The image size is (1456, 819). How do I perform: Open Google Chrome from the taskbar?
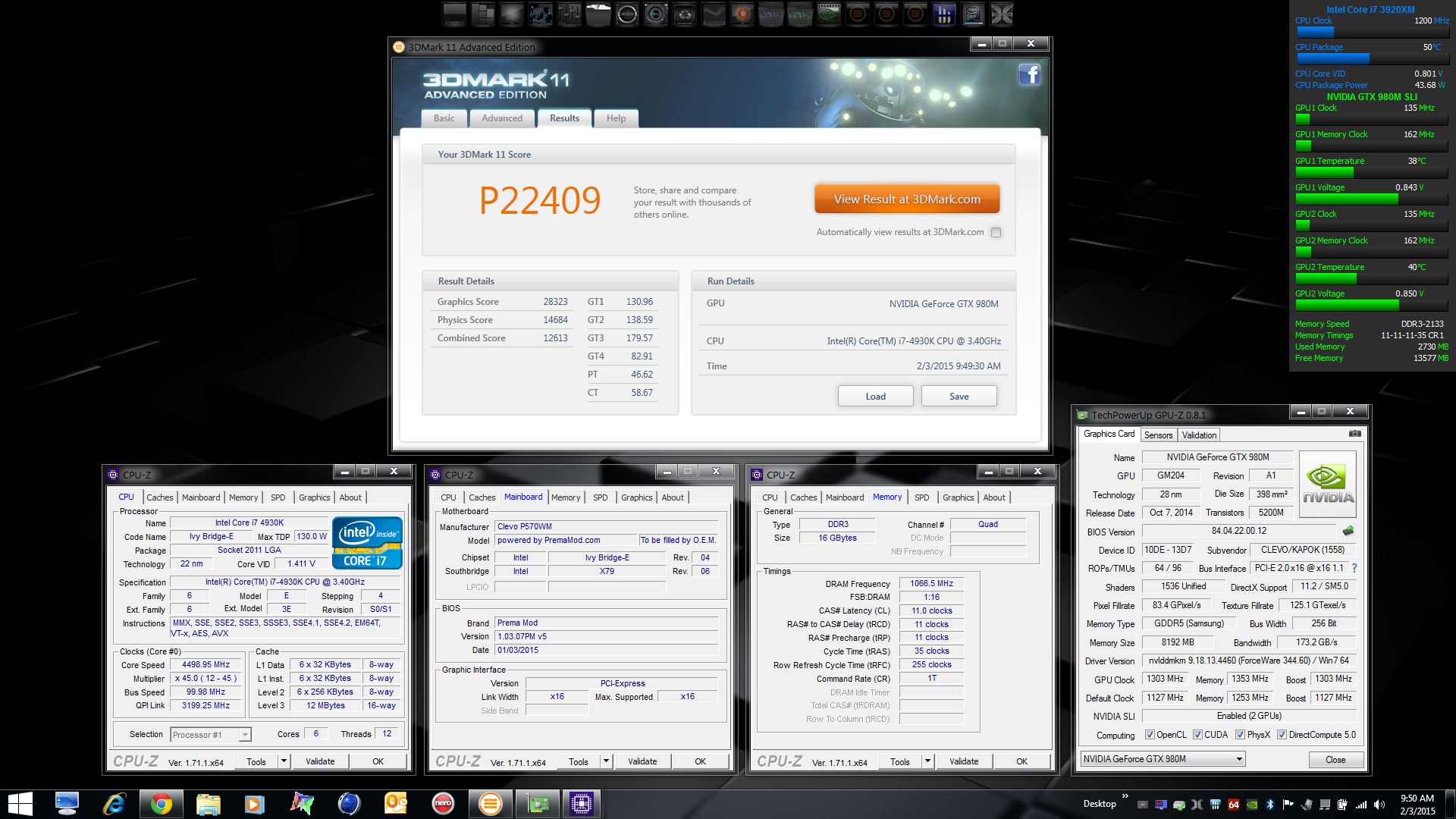(160, 803)
